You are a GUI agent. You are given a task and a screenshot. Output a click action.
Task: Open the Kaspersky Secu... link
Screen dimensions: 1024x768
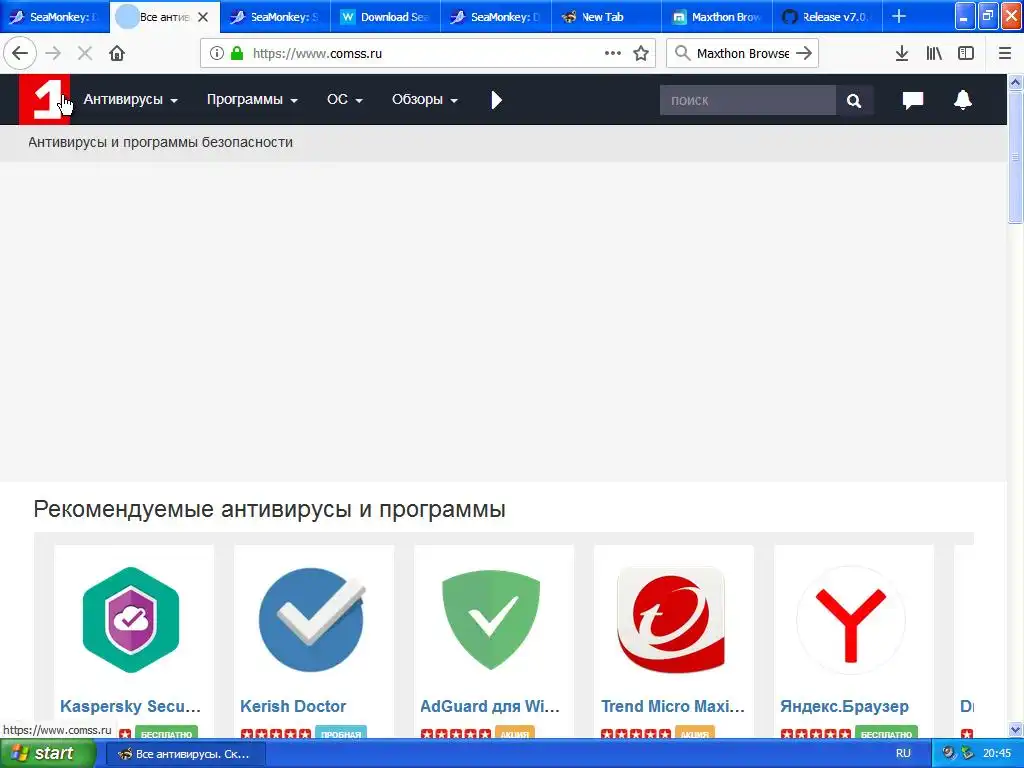coord(130,706)
